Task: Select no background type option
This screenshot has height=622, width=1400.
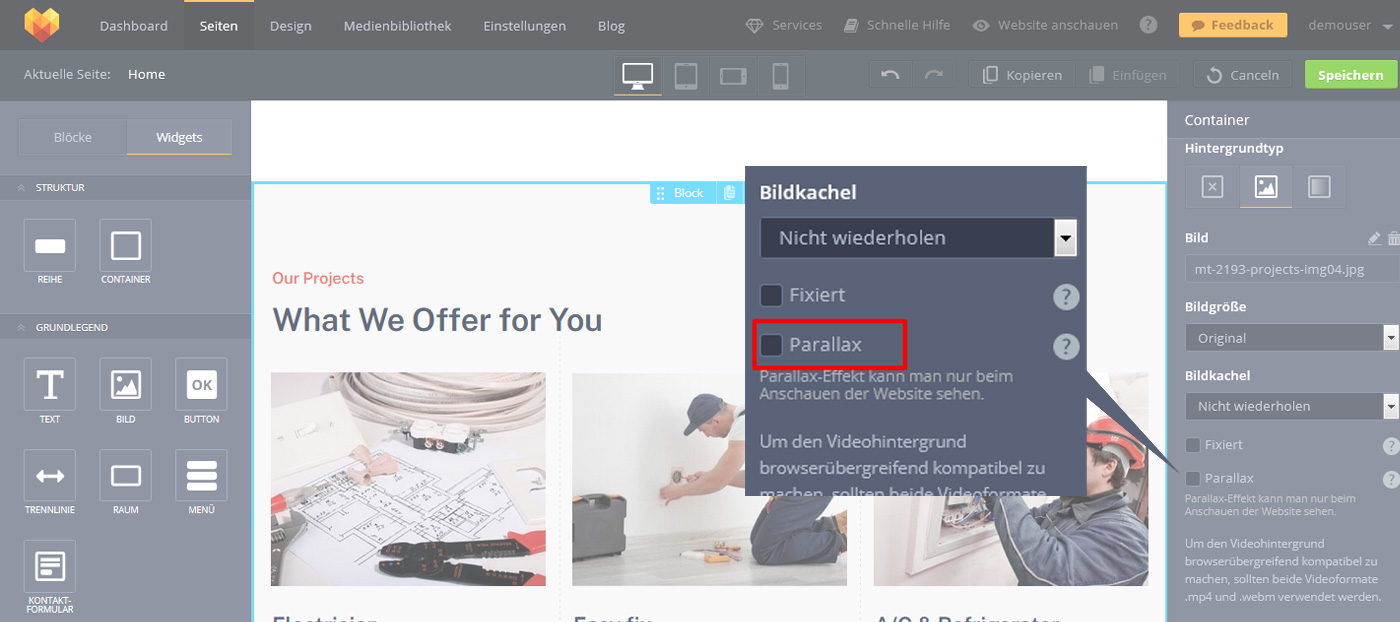Action: [x=1212, y=187]
